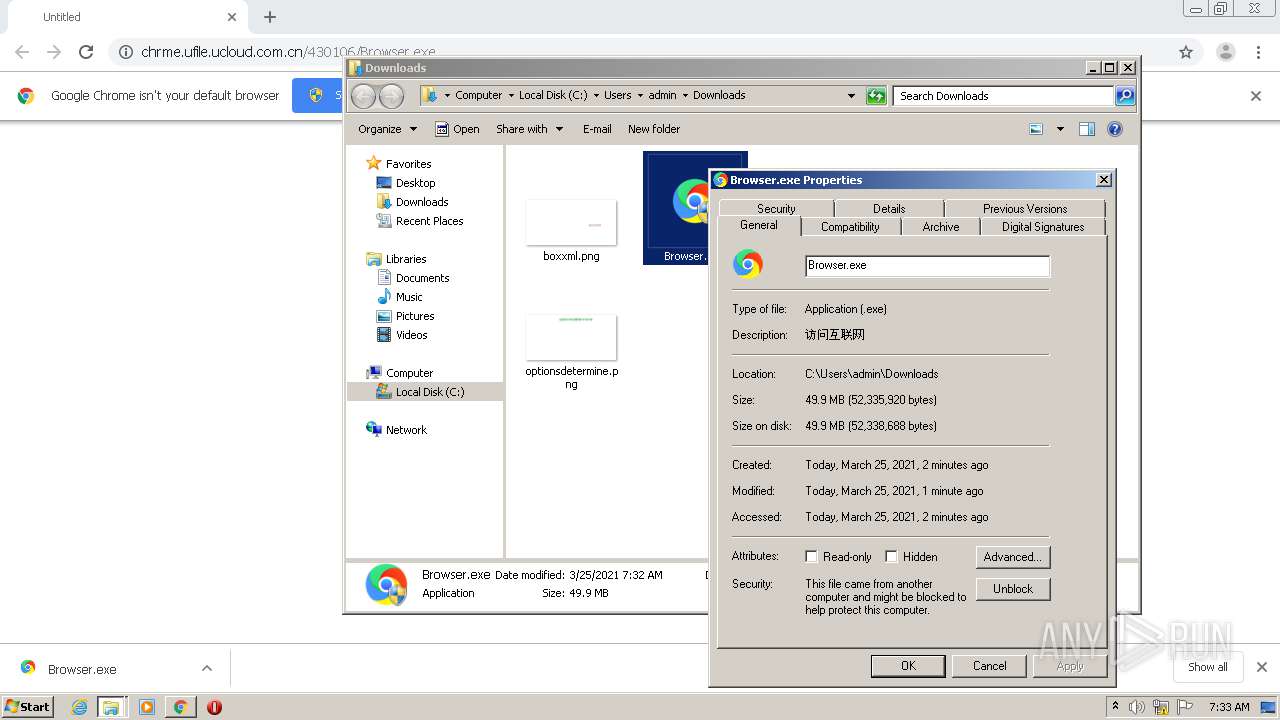The height and width of the screenshot is (720, 1280).
Task: Show hidden system tray icons
Action: 1116,706
